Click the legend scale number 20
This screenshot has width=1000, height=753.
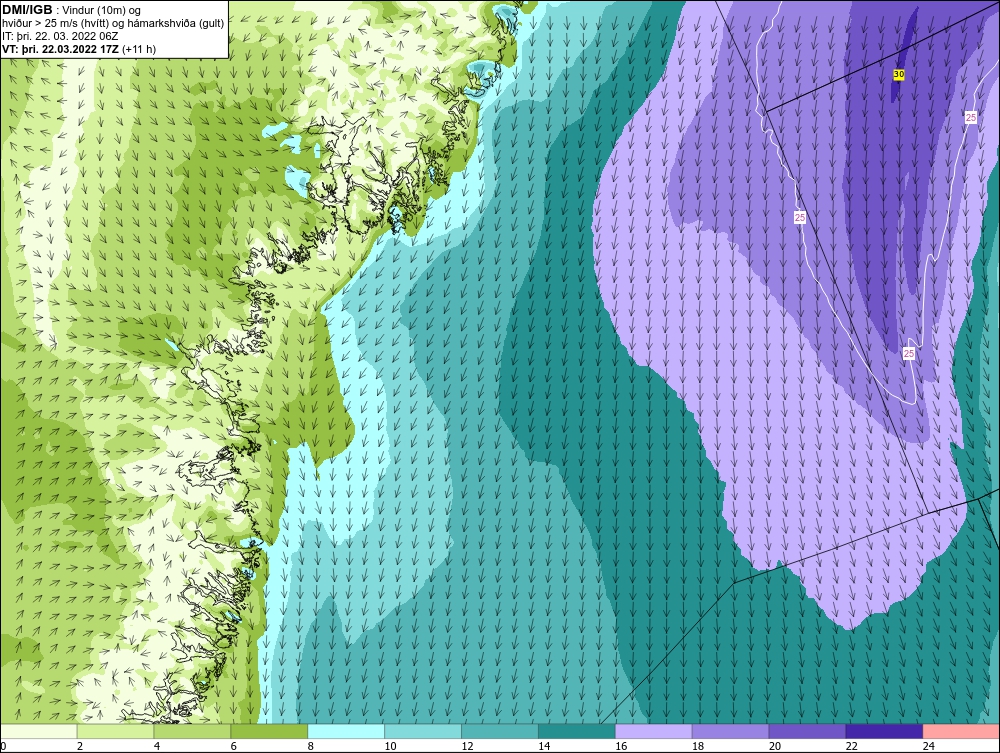pyautogui.click(x=775, y=746)
